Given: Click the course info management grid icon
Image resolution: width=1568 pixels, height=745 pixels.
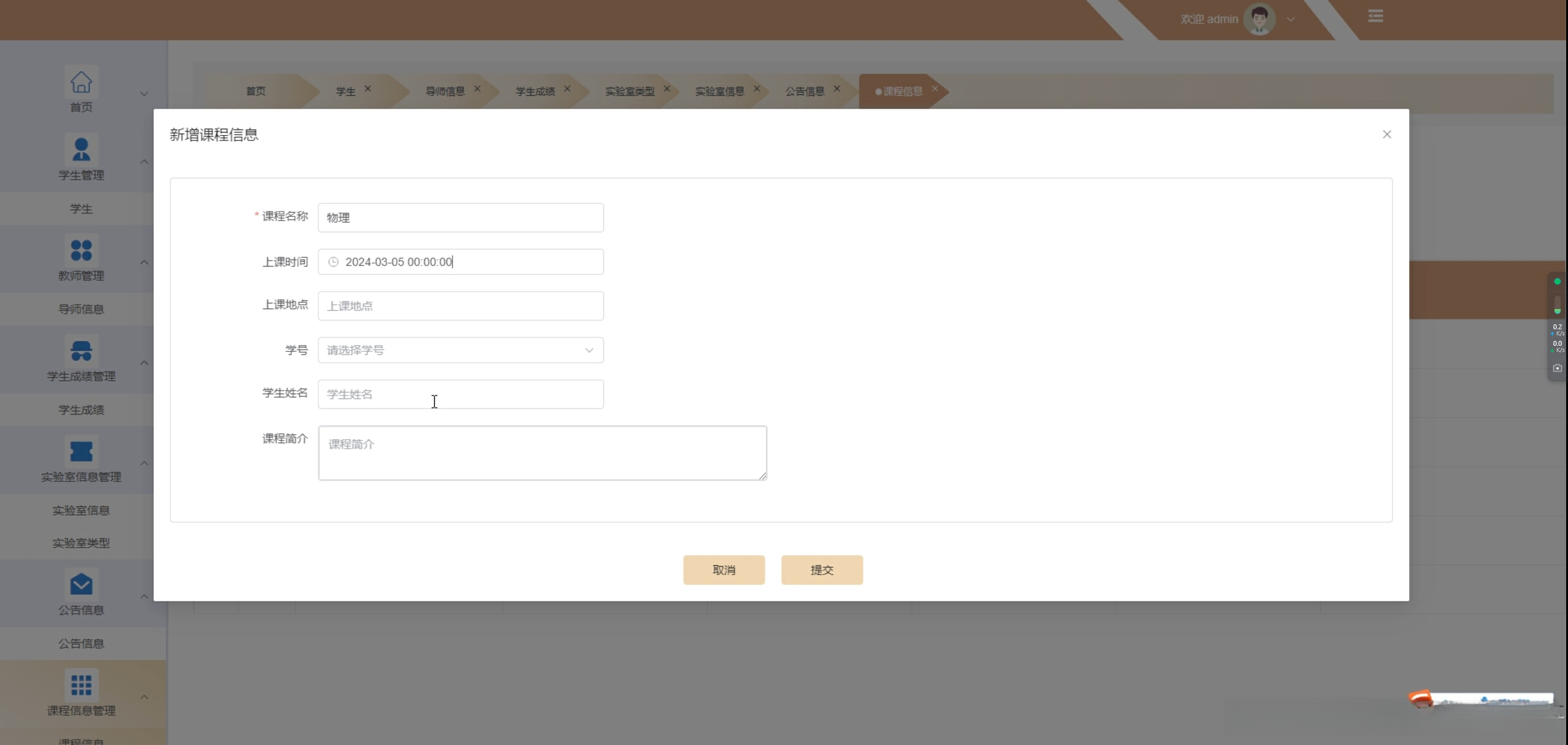Looking at the screenshot, I should 81,685.
